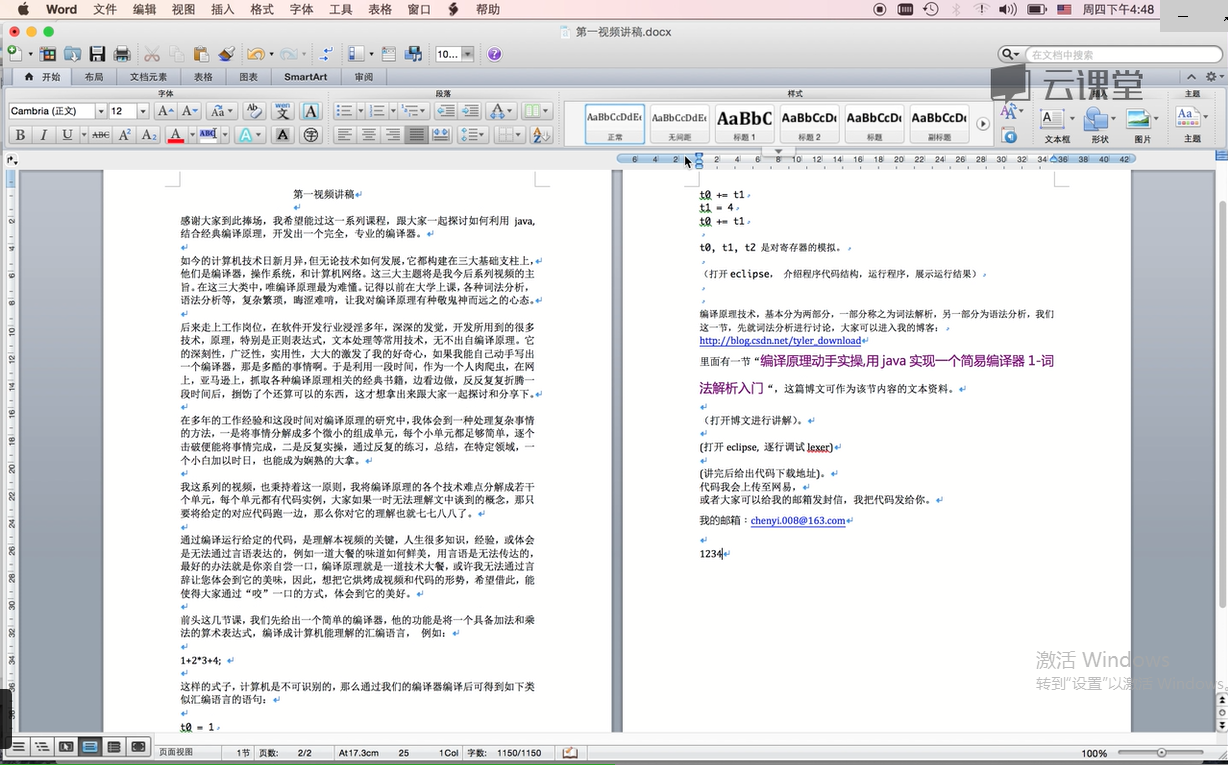
Task: Align text left
Action: [344, 135]
